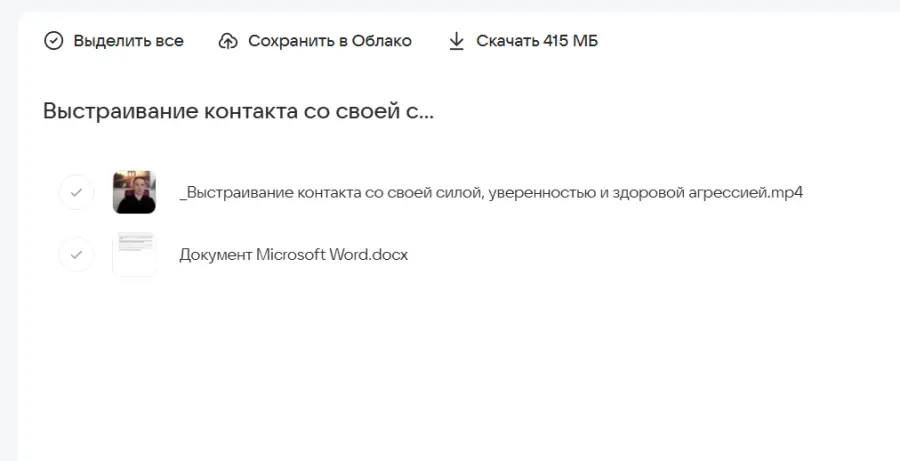Screen dimensions: 900x461
Task: Tick the checkbox beside the Word document
Action: [x=77, y=255]
